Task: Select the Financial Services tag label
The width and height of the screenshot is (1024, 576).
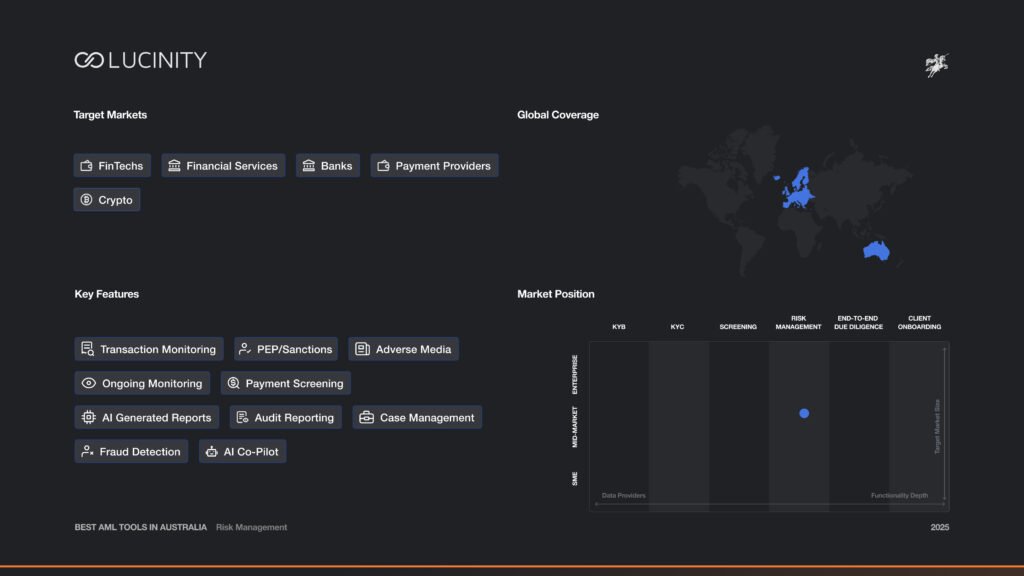Action: (x=232, y=166)
